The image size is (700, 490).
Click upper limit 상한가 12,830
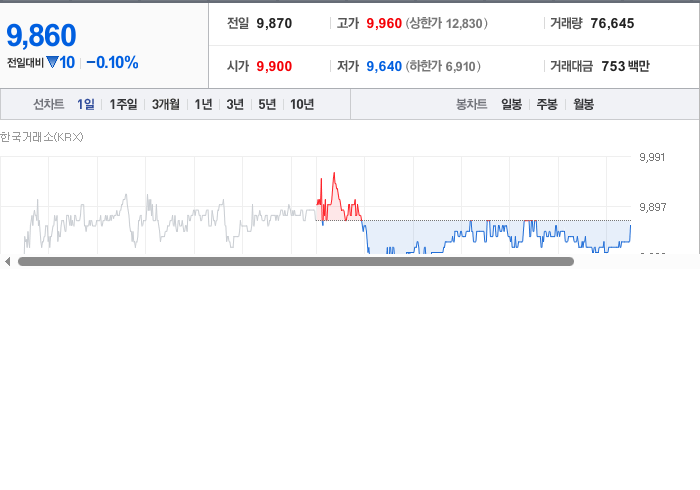(446, 23)
